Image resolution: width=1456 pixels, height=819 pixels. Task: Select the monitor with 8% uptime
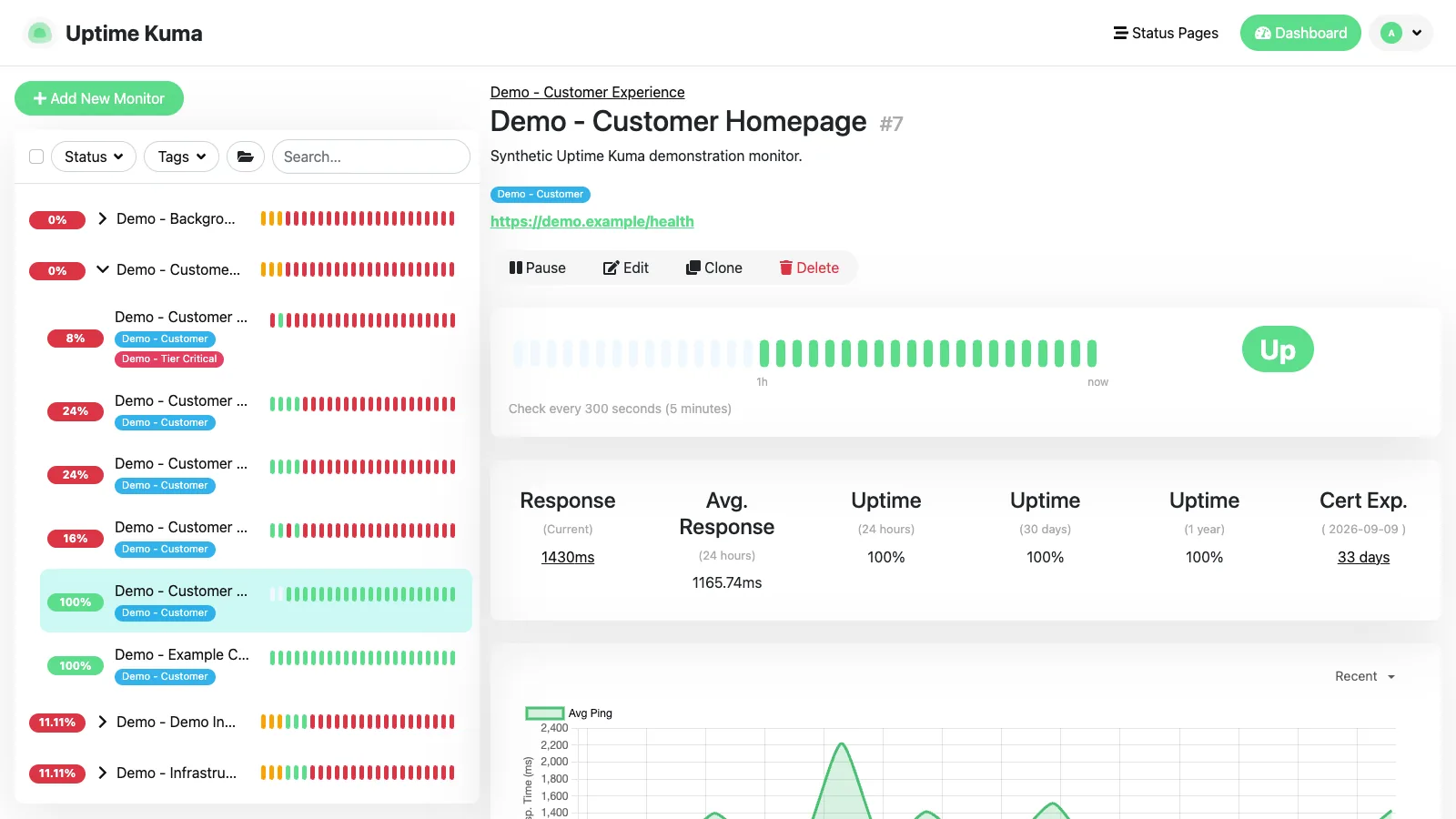click(x=256, y=338)
